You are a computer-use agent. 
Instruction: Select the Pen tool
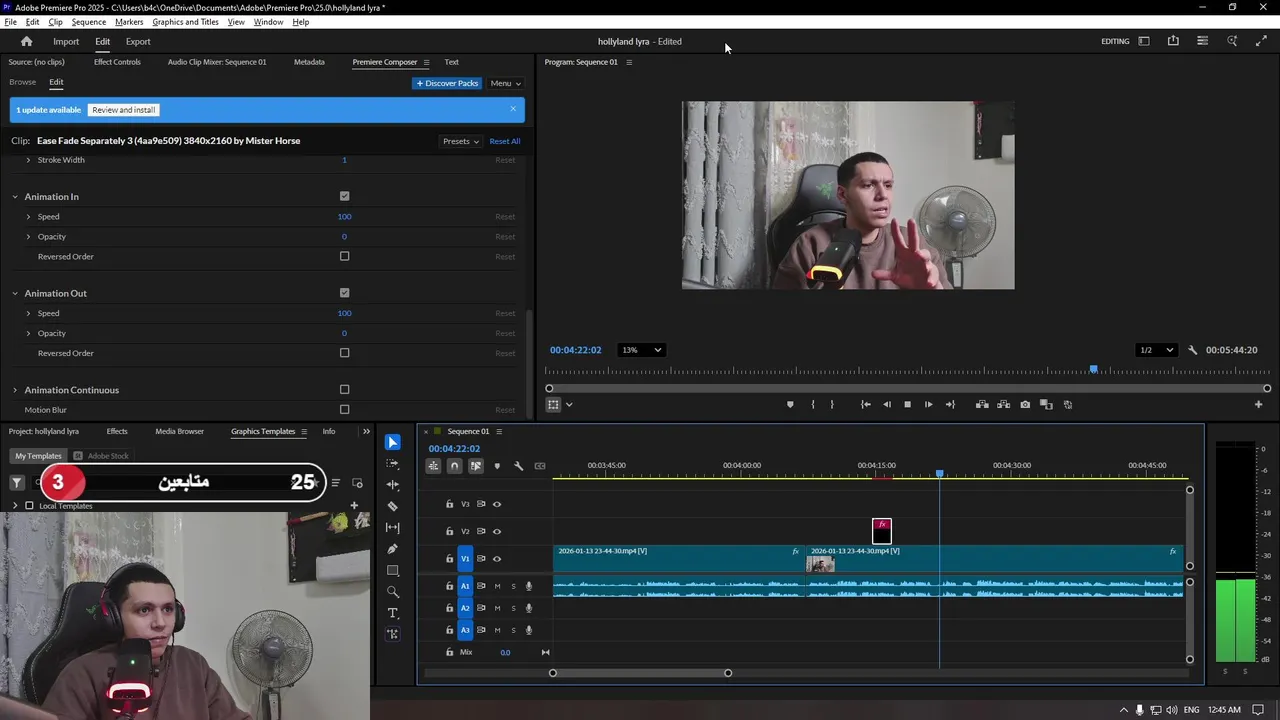coord(393,549)
